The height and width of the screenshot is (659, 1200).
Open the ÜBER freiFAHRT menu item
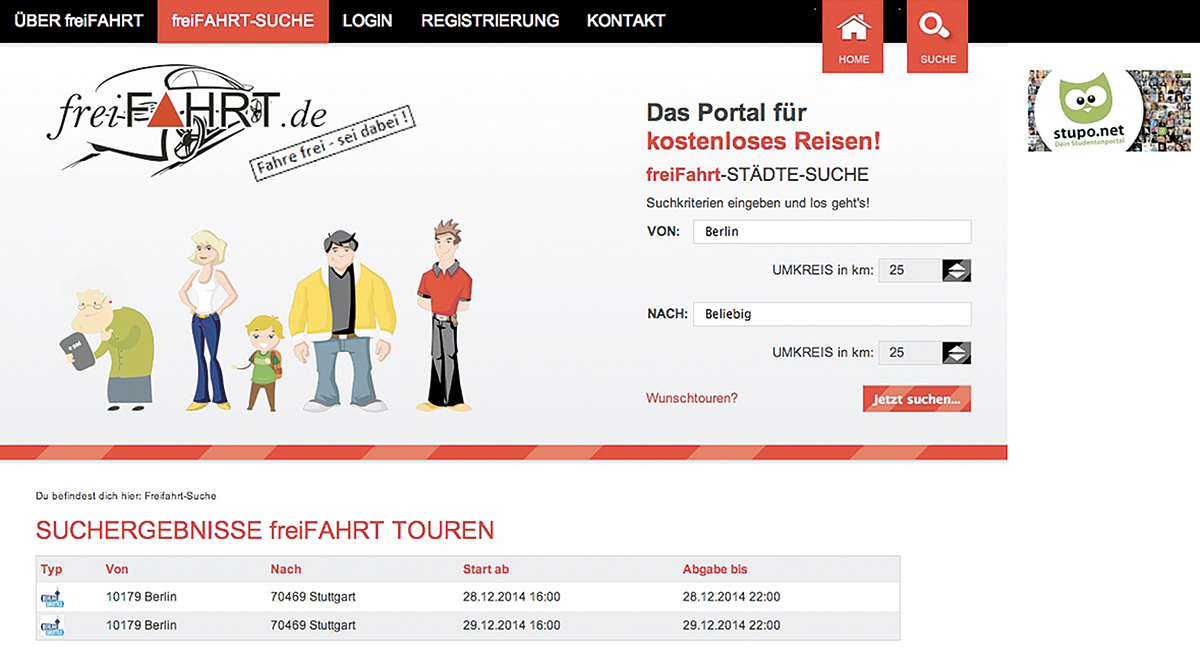tap(79, 21)
